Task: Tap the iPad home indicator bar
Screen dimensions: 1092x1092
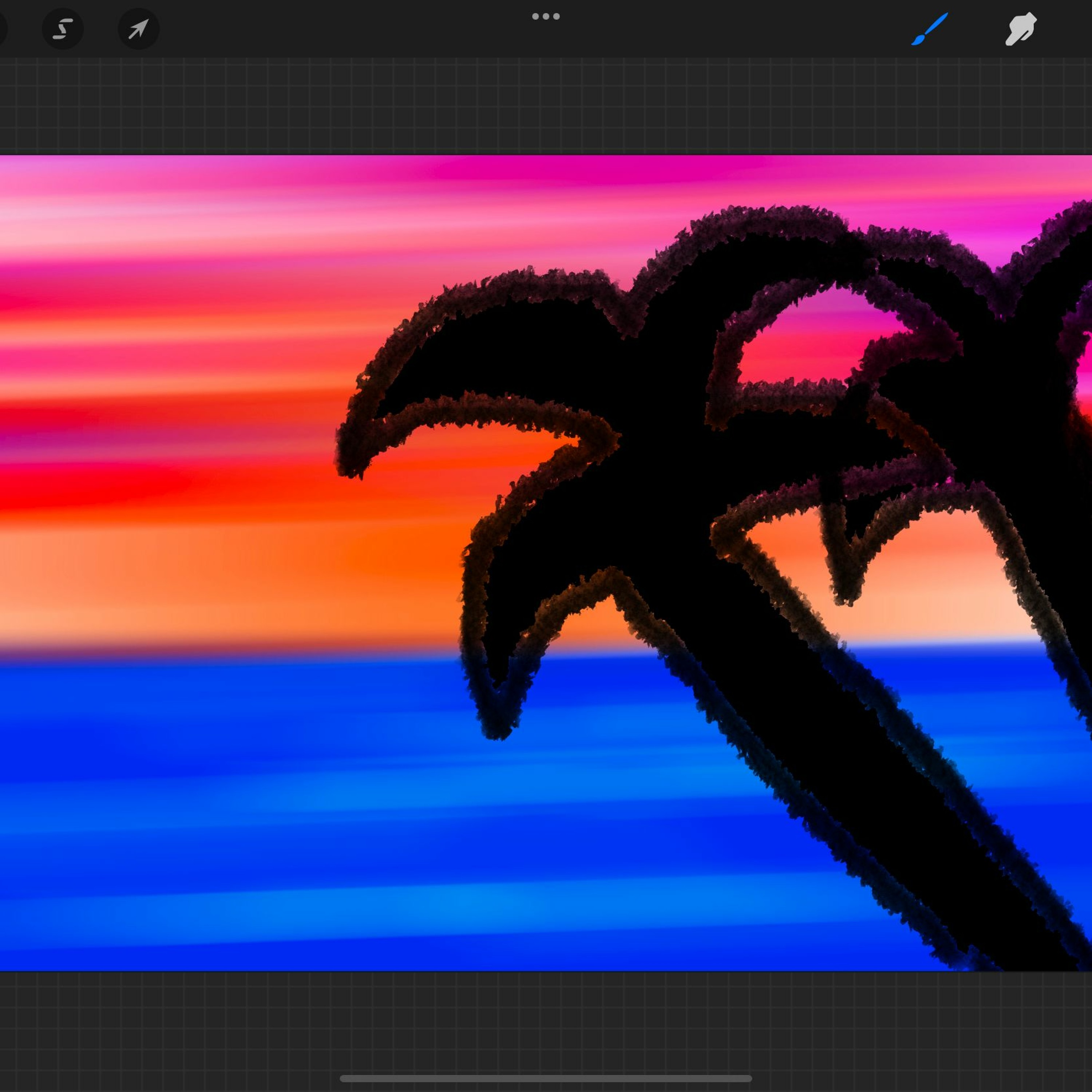Action: tap(546, 1079)
